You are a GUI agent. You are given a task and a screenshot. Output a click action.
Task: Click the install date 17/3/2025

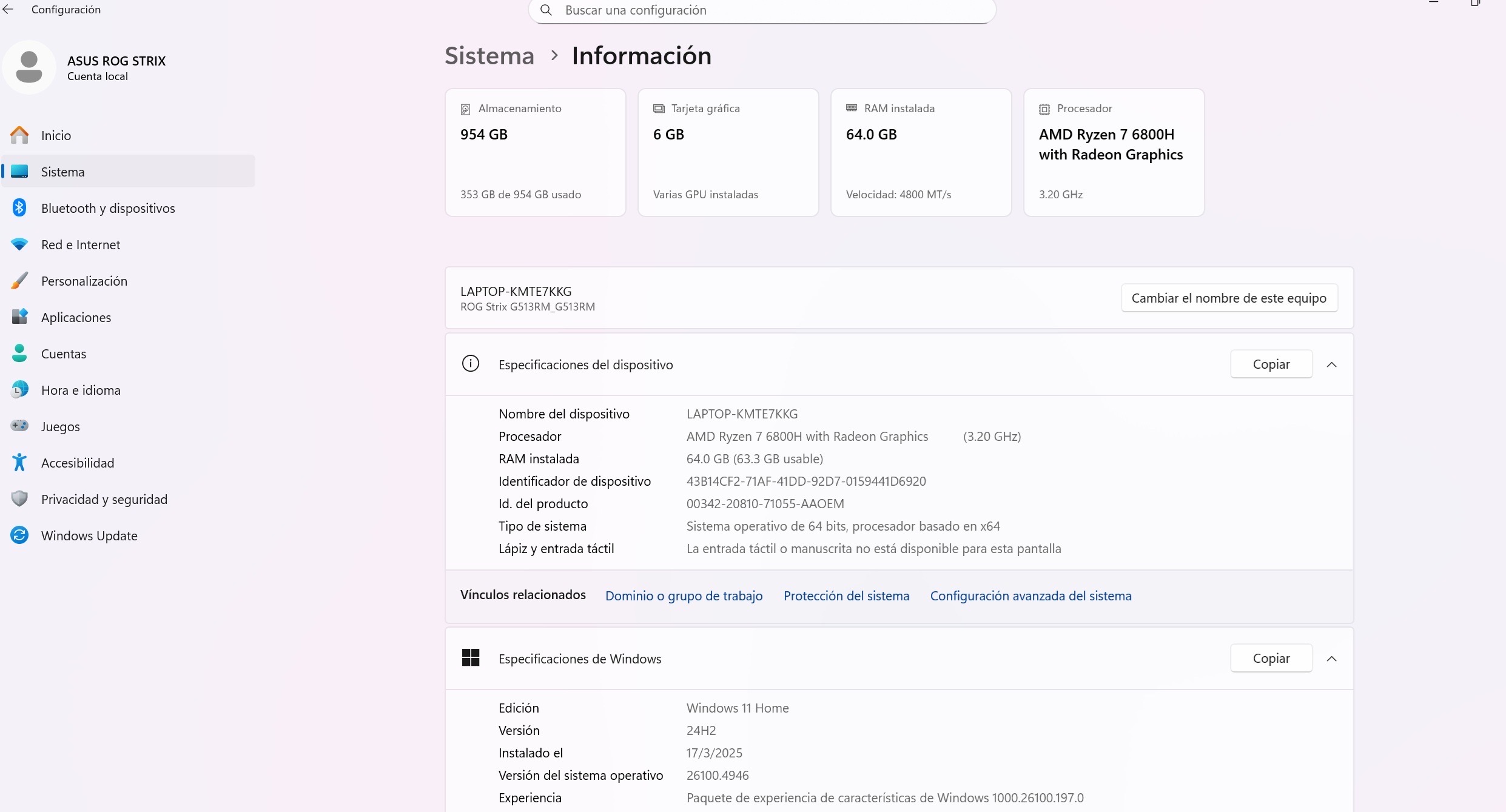[714, 753]
